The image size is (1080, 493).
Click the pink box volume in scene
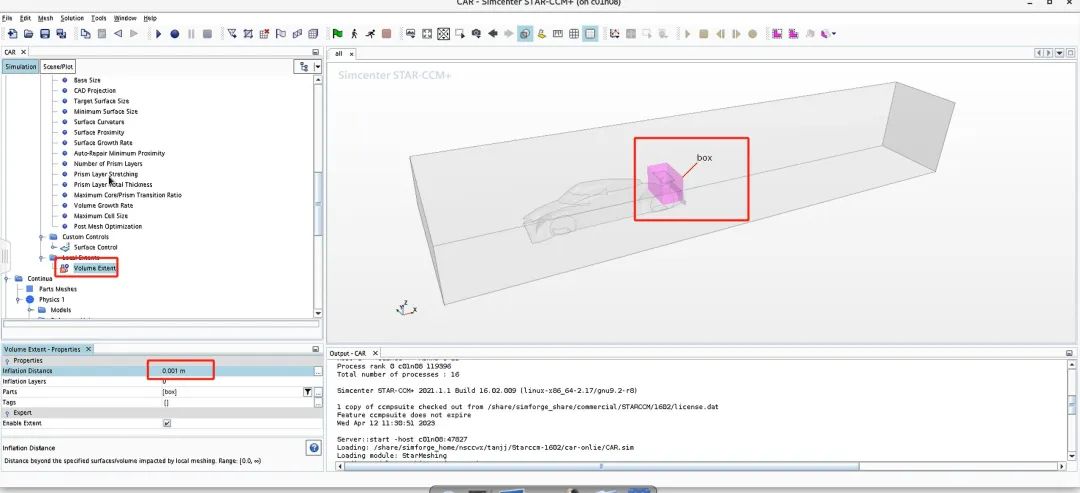coord(664,182)
